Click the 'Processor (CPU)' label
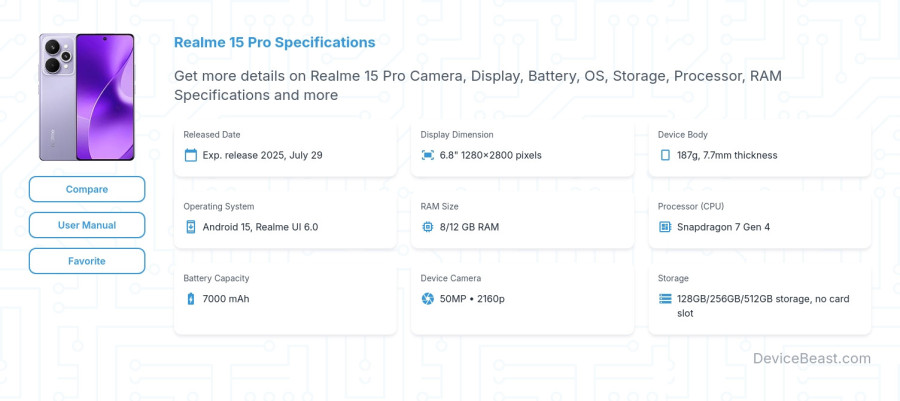The image size is (900, 401). point(691,207)
